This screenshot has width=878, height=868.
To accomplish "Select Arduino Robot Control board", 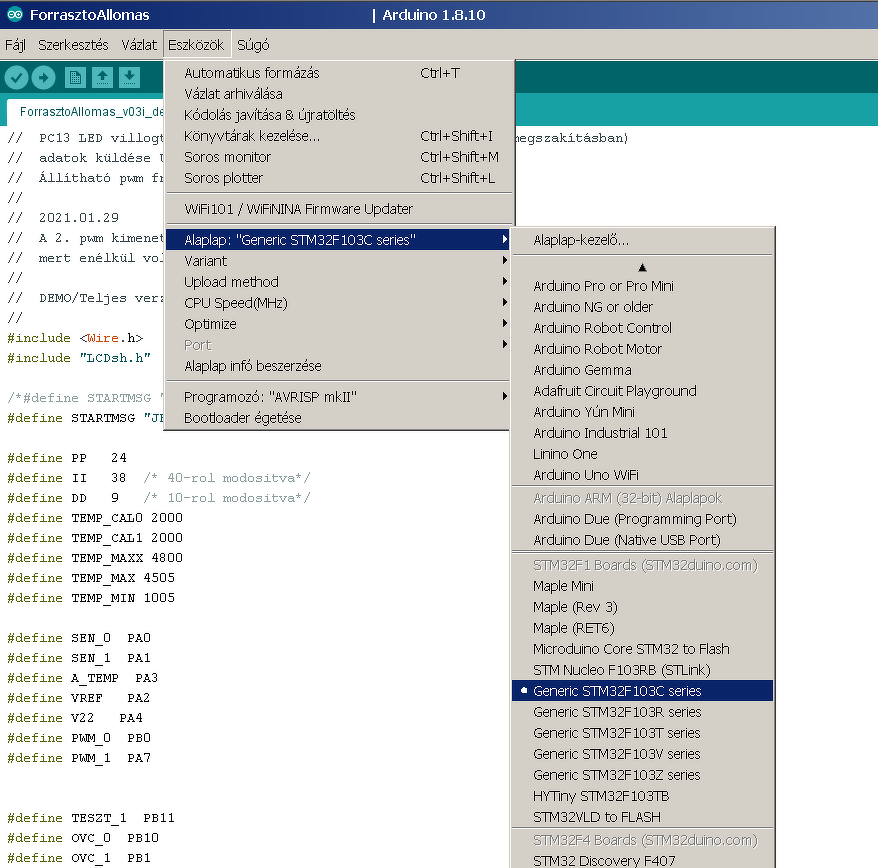I will (642, 328).
